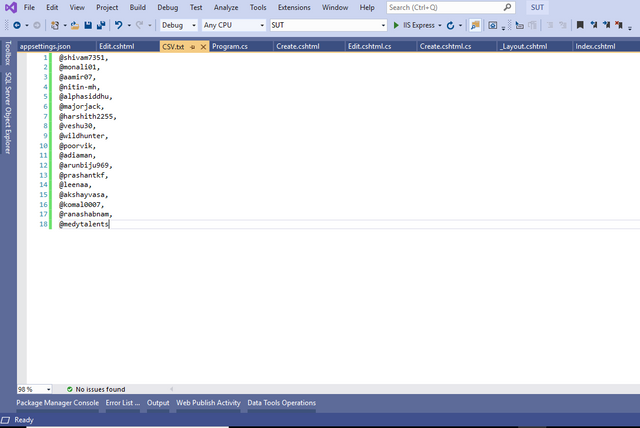Click the Navigate Forward arrow icon
The image size is (640, 428).
pos(37,25)
